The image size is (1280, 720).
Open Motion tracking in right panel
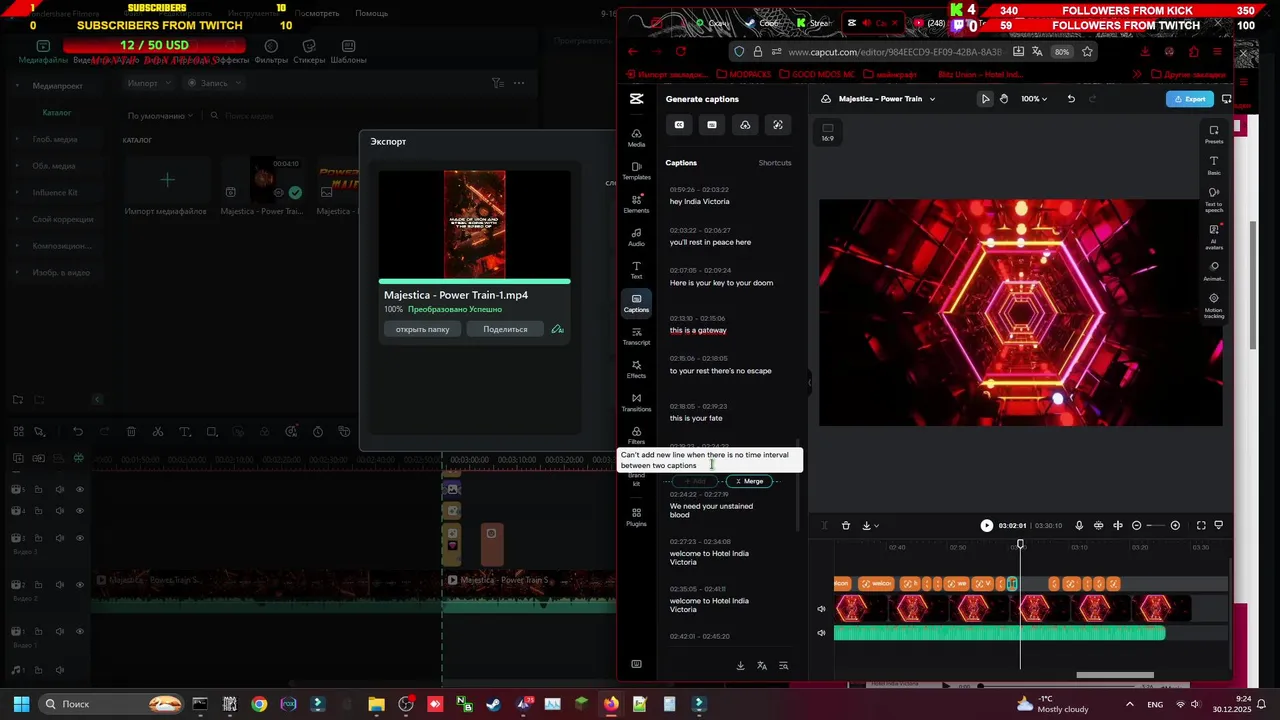(1214, 305)
